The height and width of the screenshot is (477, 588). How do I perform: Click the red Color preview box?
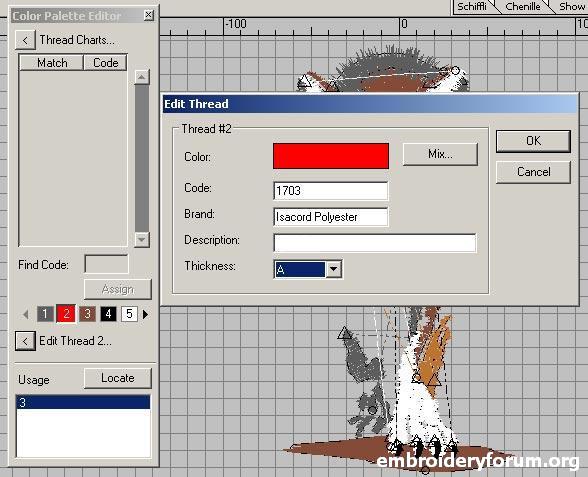[x=331, y=156]
